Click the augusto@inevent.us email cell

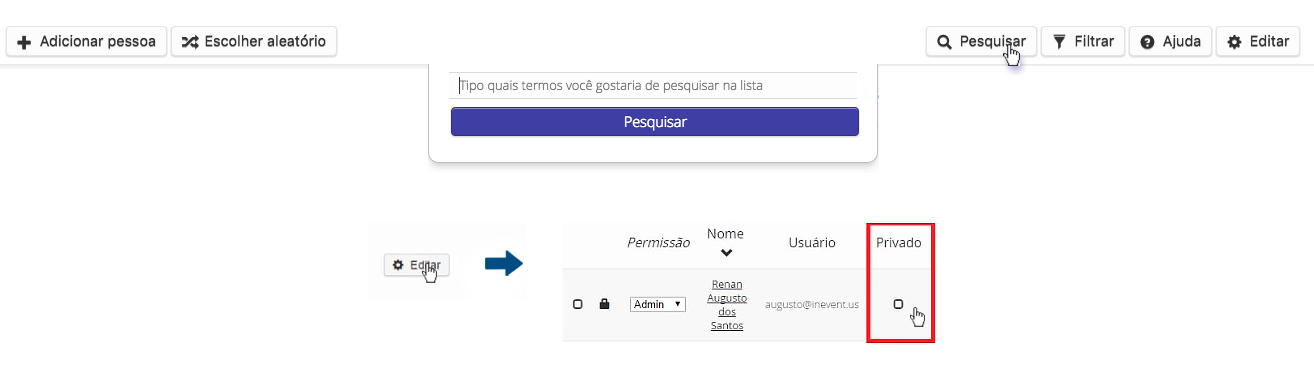[812, 304]
